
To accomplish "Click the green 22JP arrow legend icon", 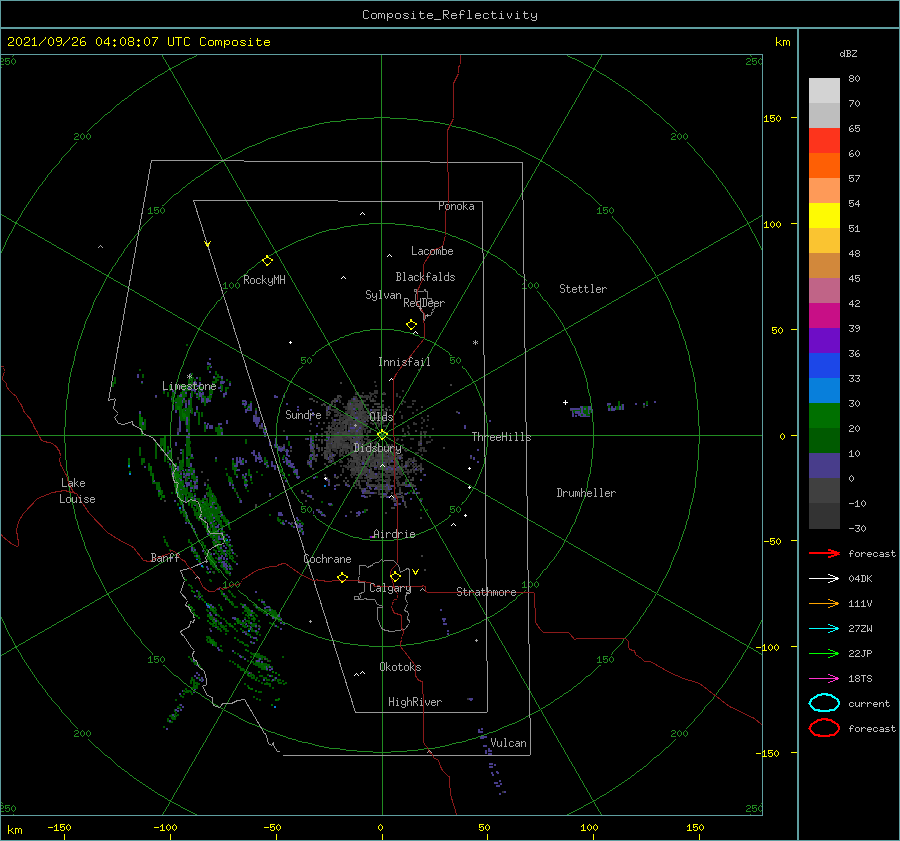I will tap(824, 653).
